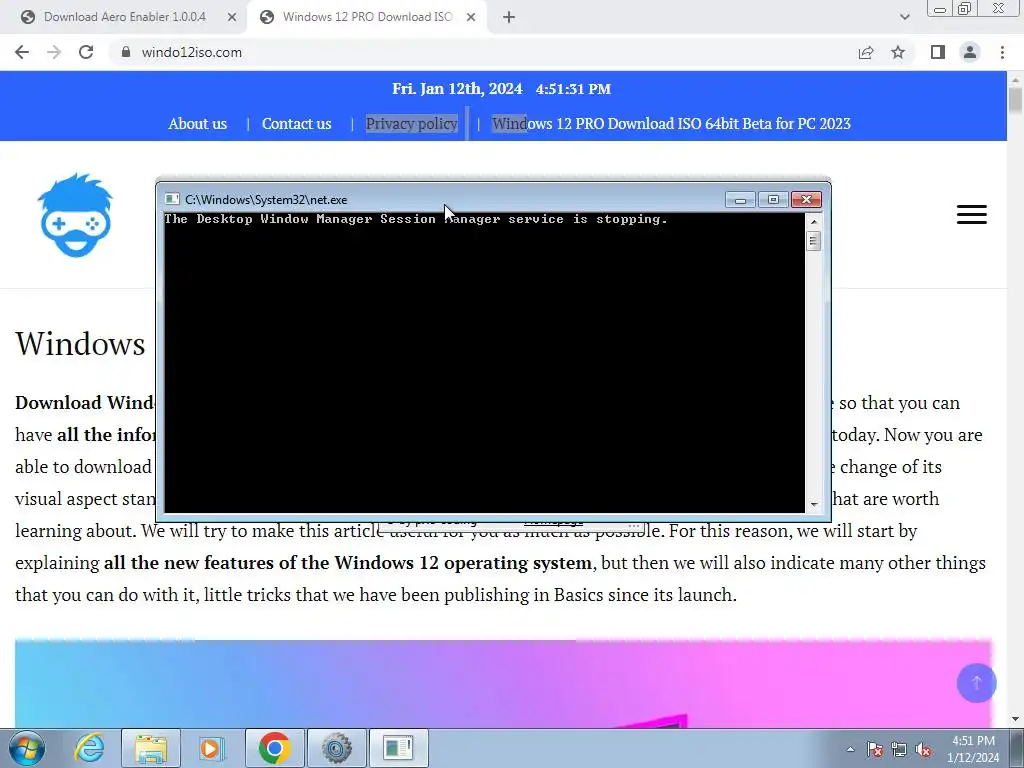Image resolution: width=1024 pixels, height=768 pixels.
Task: Maximize the net.exe console window
Action: pos(773,199)
